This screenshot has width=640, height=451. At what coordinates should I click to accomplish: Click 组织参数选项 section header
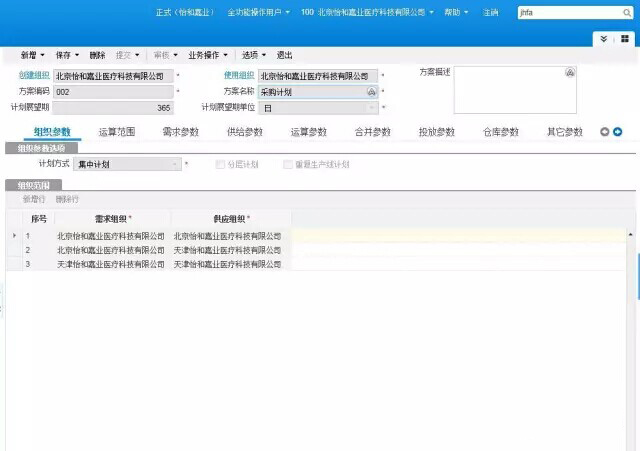tap(41, 148)
